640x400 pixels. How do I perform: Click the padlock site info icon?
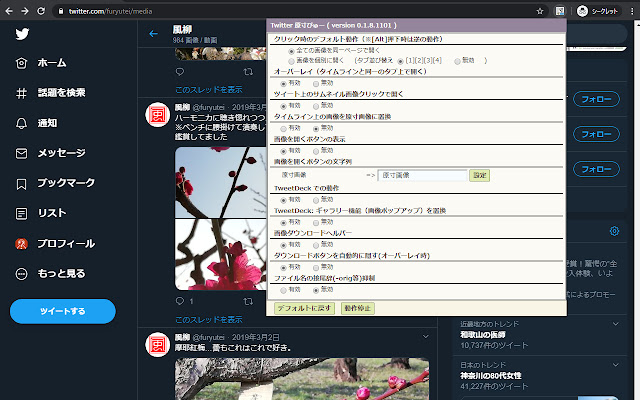[61, 11]
